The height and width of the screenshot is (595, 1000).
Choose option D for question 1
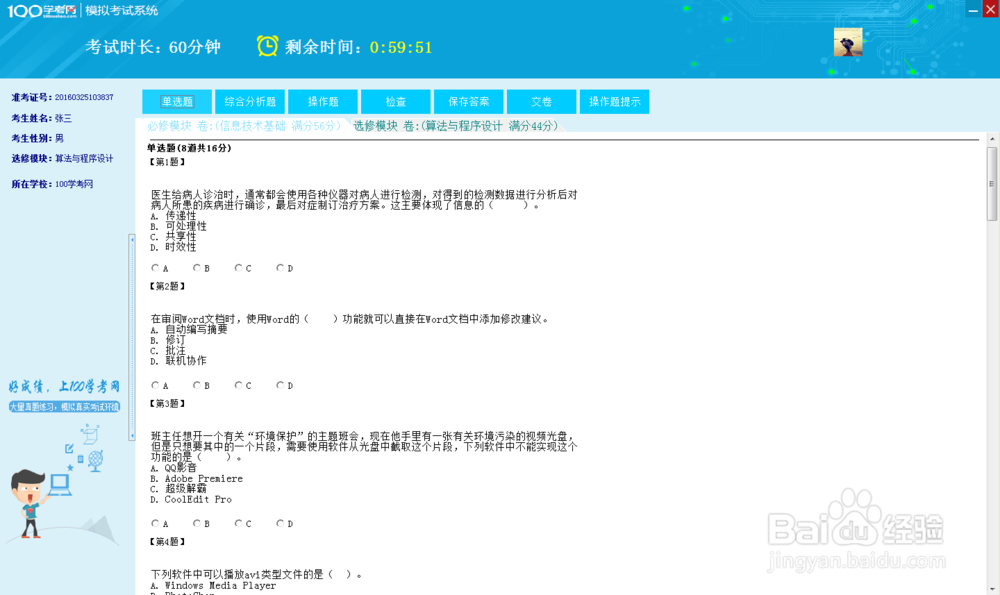point(280,268)
